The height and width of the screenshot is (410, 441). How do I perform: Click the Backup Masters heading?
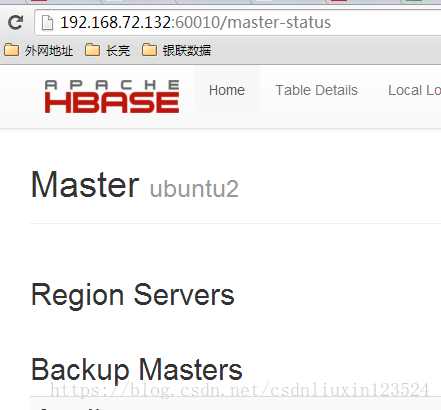137,370
